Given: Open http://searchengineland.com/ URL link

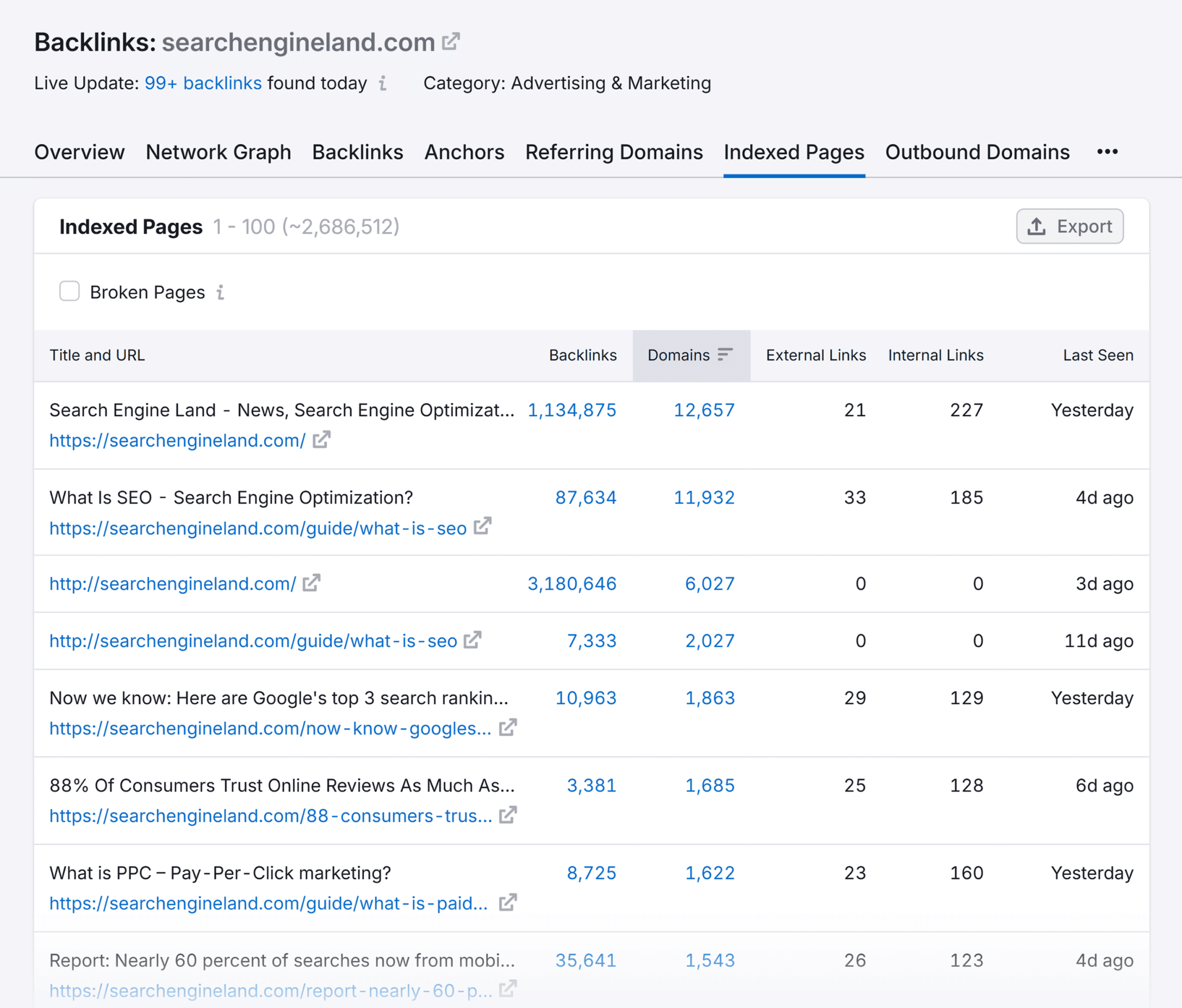Looking at the screenshot, I should (x=173, y=584).
